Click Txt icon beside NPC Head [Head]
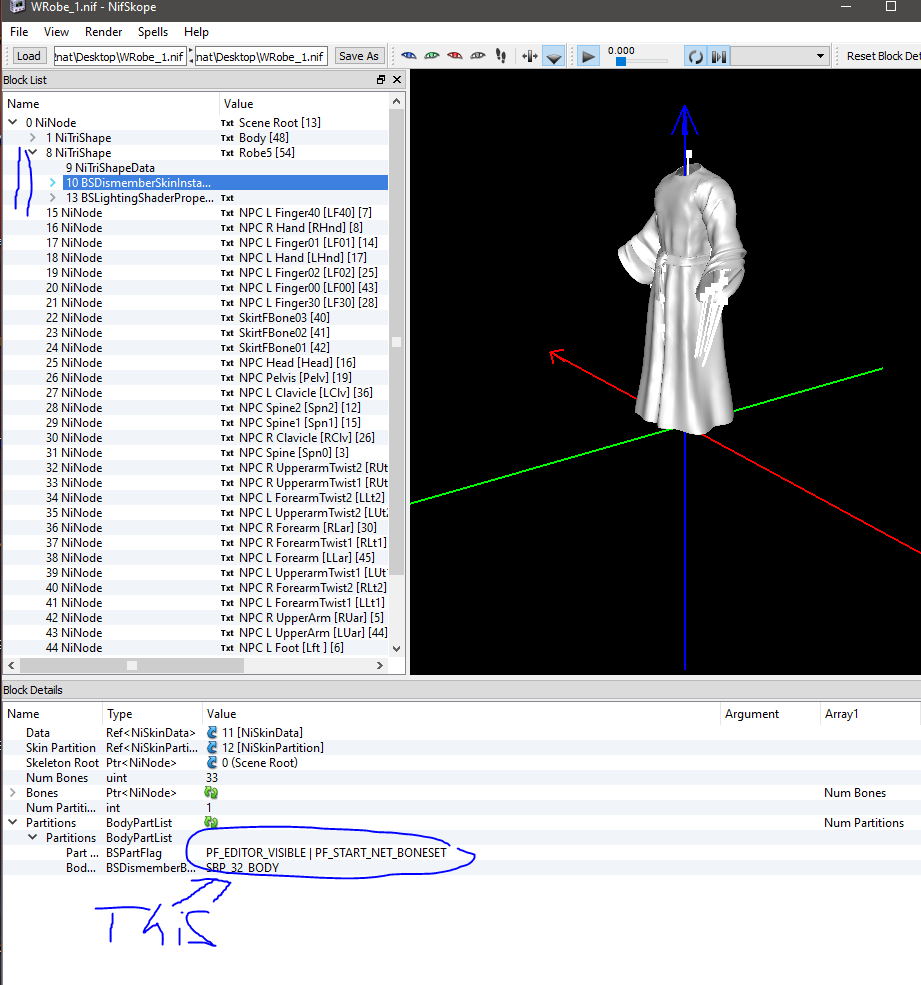The width and height of the screenshot is (921, 985). tap(227, 363)
